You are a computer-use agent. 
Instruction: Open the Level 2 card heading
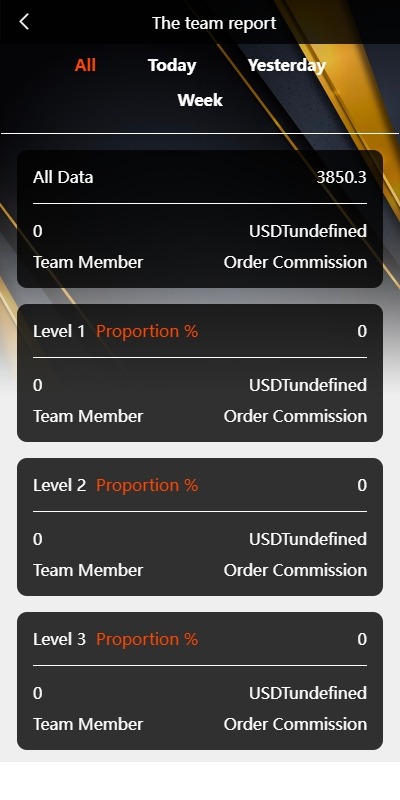[60, 486]
